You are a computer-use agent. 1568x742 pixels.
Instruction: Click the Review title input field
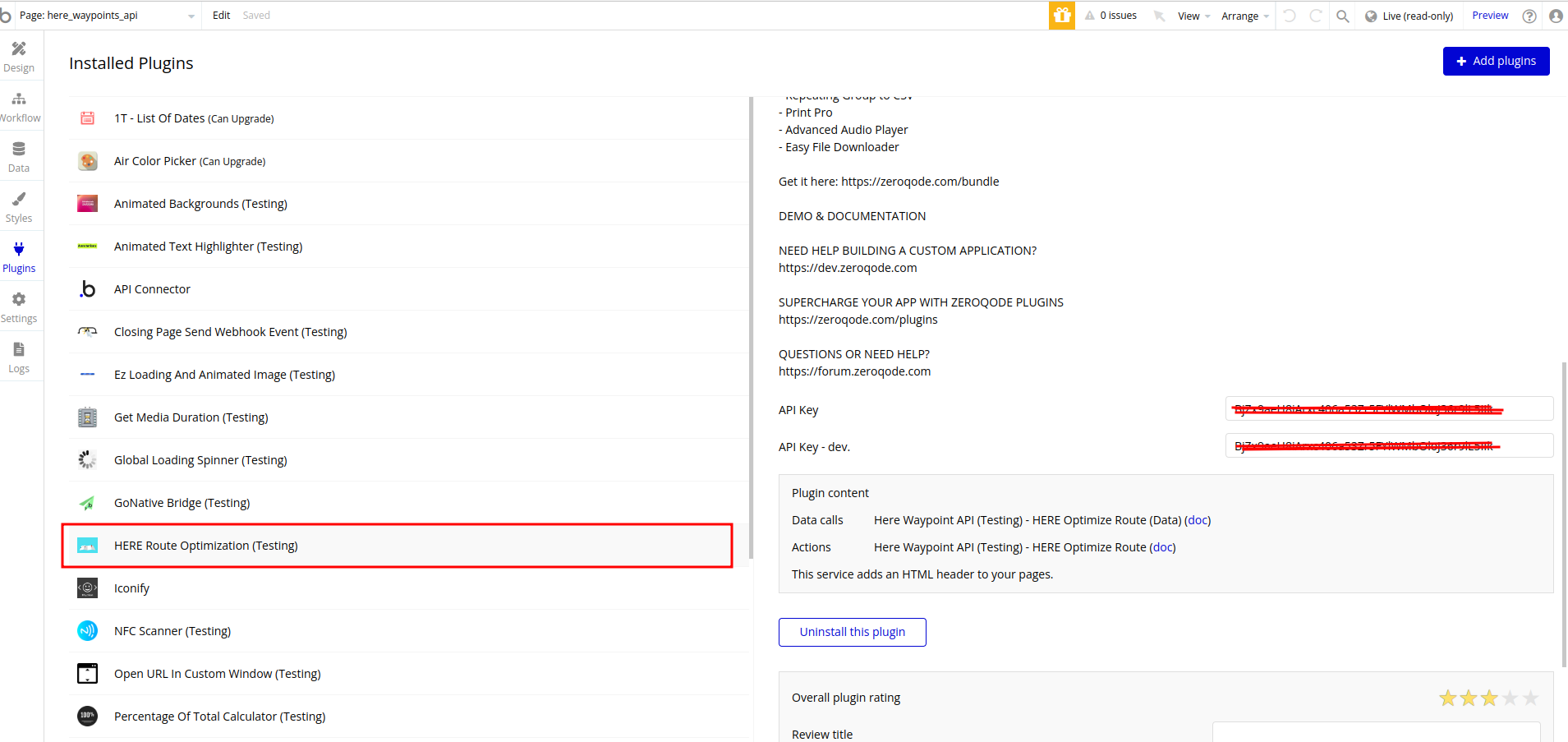pos(1376,733)
